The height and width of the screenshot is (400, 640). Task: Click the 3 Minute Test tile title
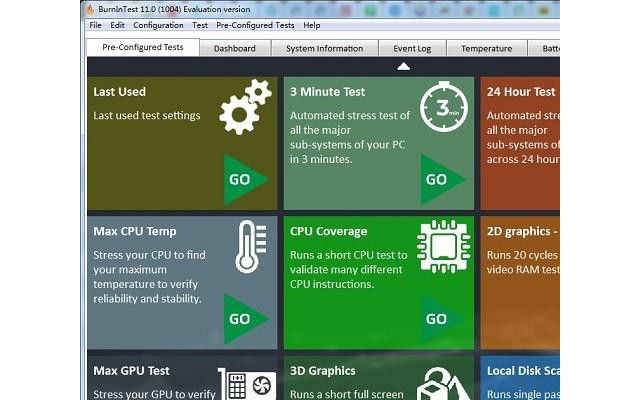[x=327, y=92]
